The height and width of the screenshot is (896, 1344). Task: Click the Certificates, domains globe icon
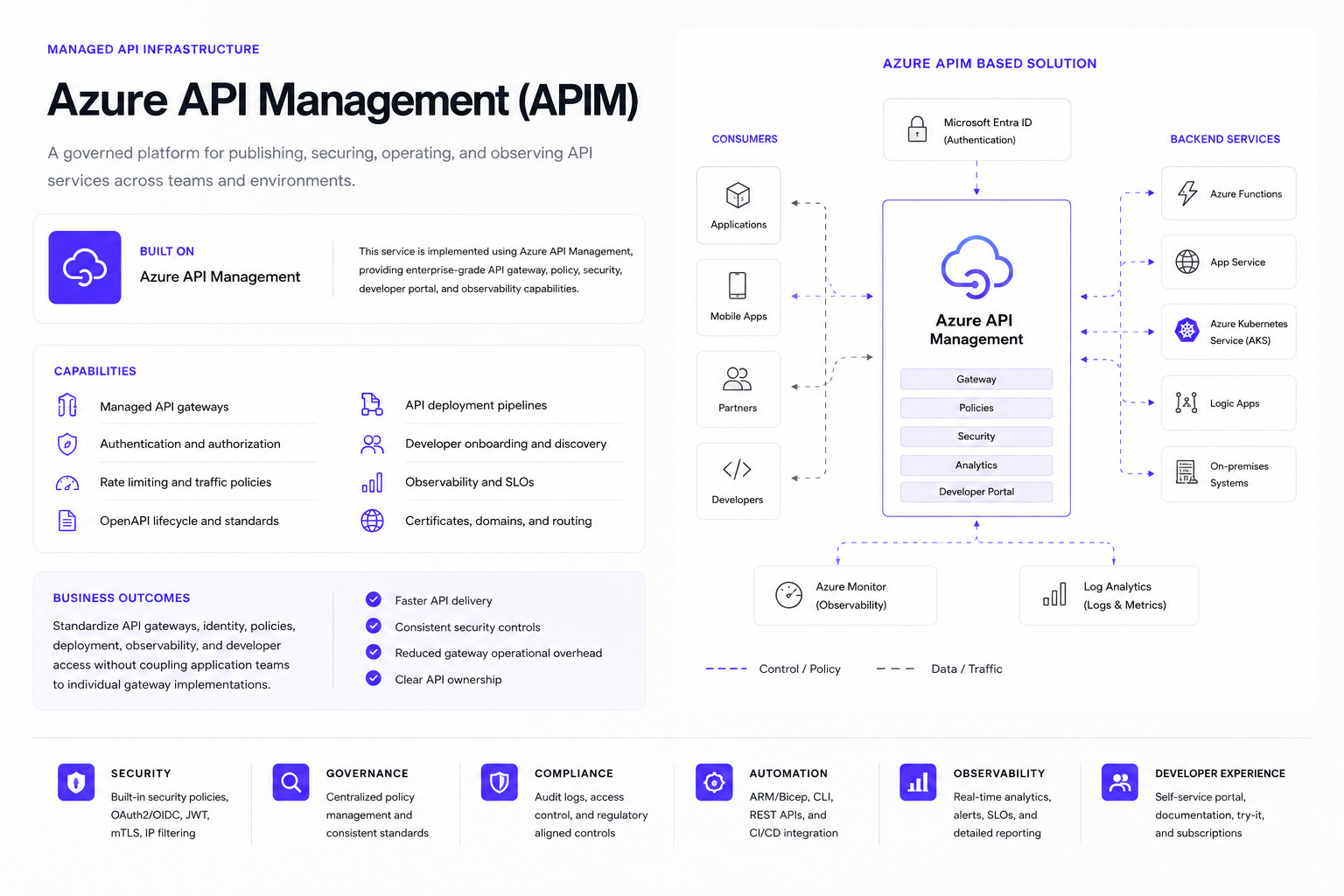point(373,521)
